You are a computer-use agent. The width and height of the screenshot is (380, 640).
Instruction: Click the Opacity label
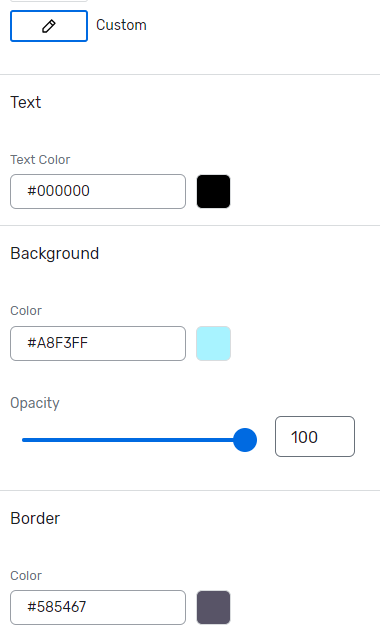coord(35,403)
